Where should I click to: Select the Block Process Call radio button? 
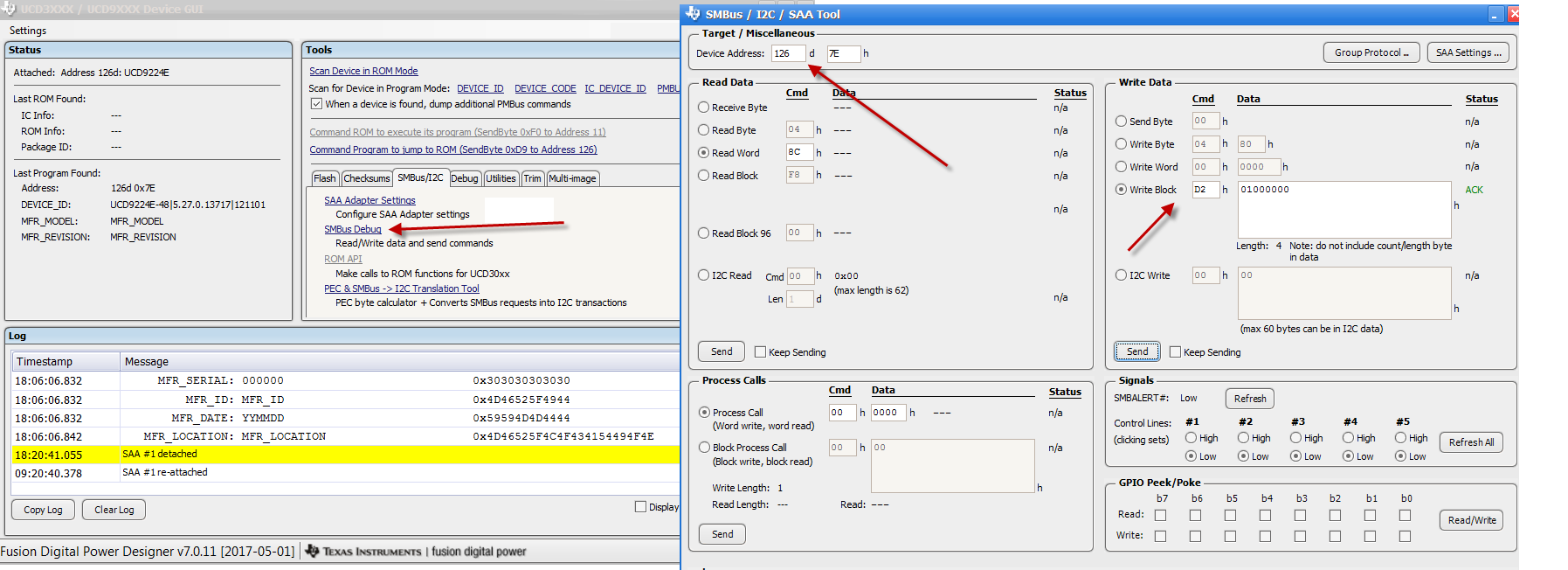pos(704,448)
